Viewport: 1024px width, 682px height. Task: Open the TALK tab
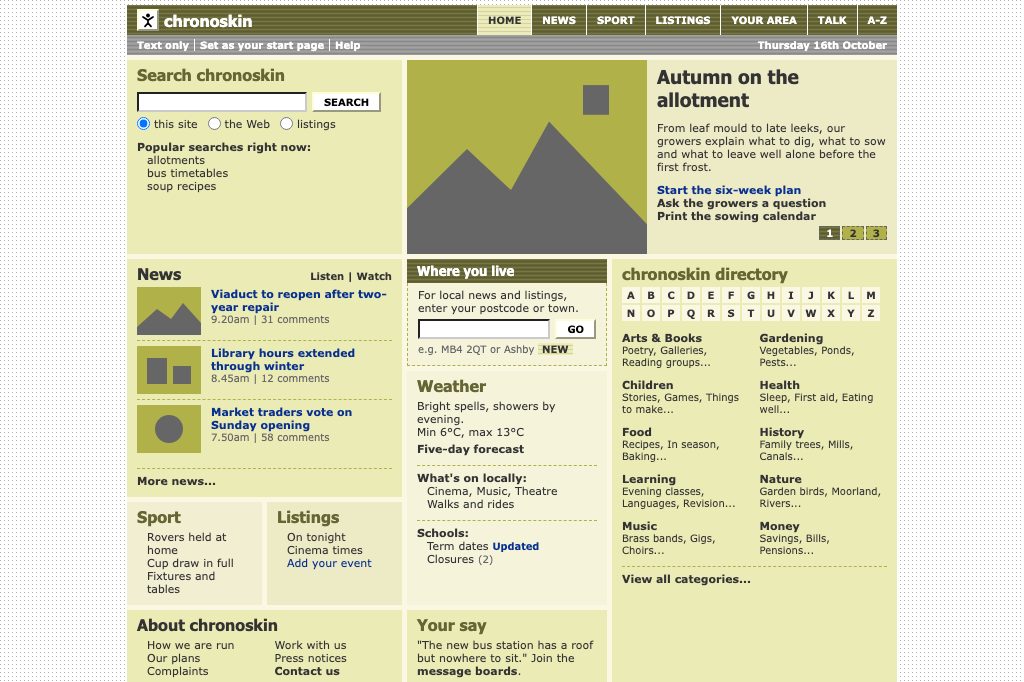[x=832, y=20]
